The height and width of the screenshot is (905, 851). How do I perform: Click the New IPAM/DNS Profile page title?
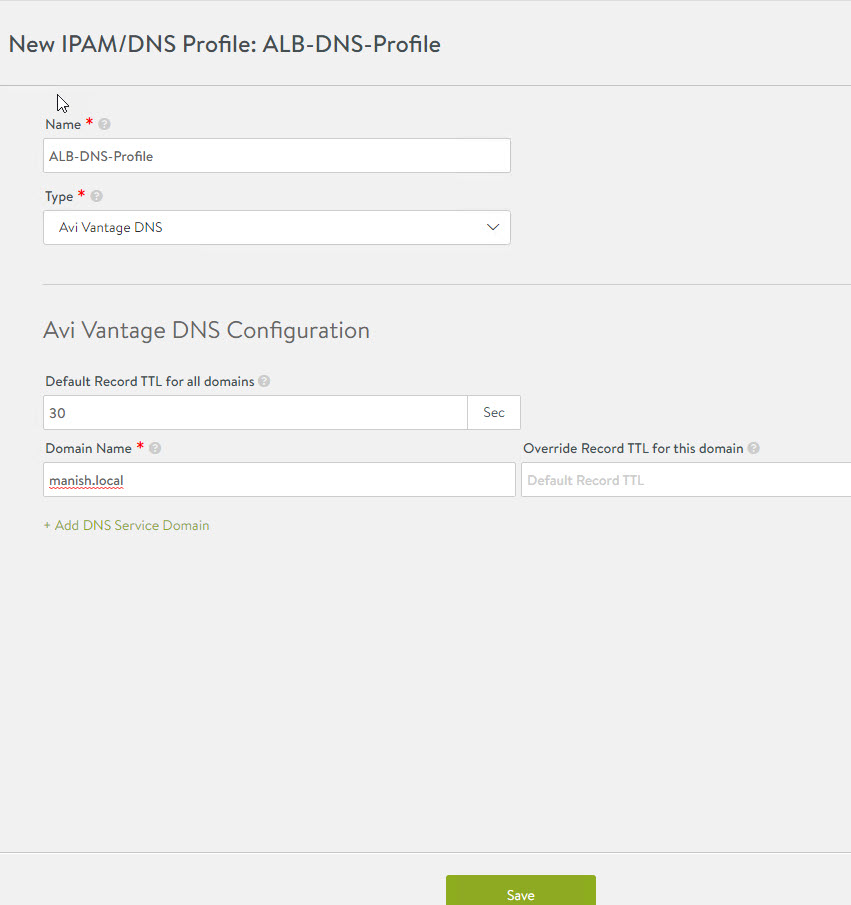click(x=225, y=44)
